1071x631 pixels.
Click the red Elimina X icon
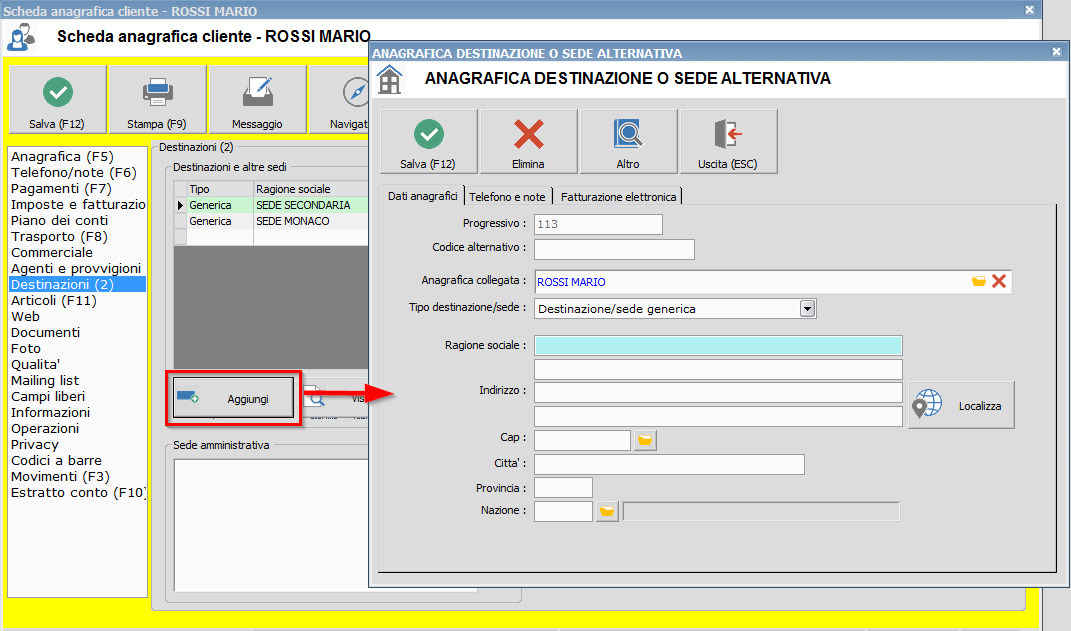(x=528, y=135)
